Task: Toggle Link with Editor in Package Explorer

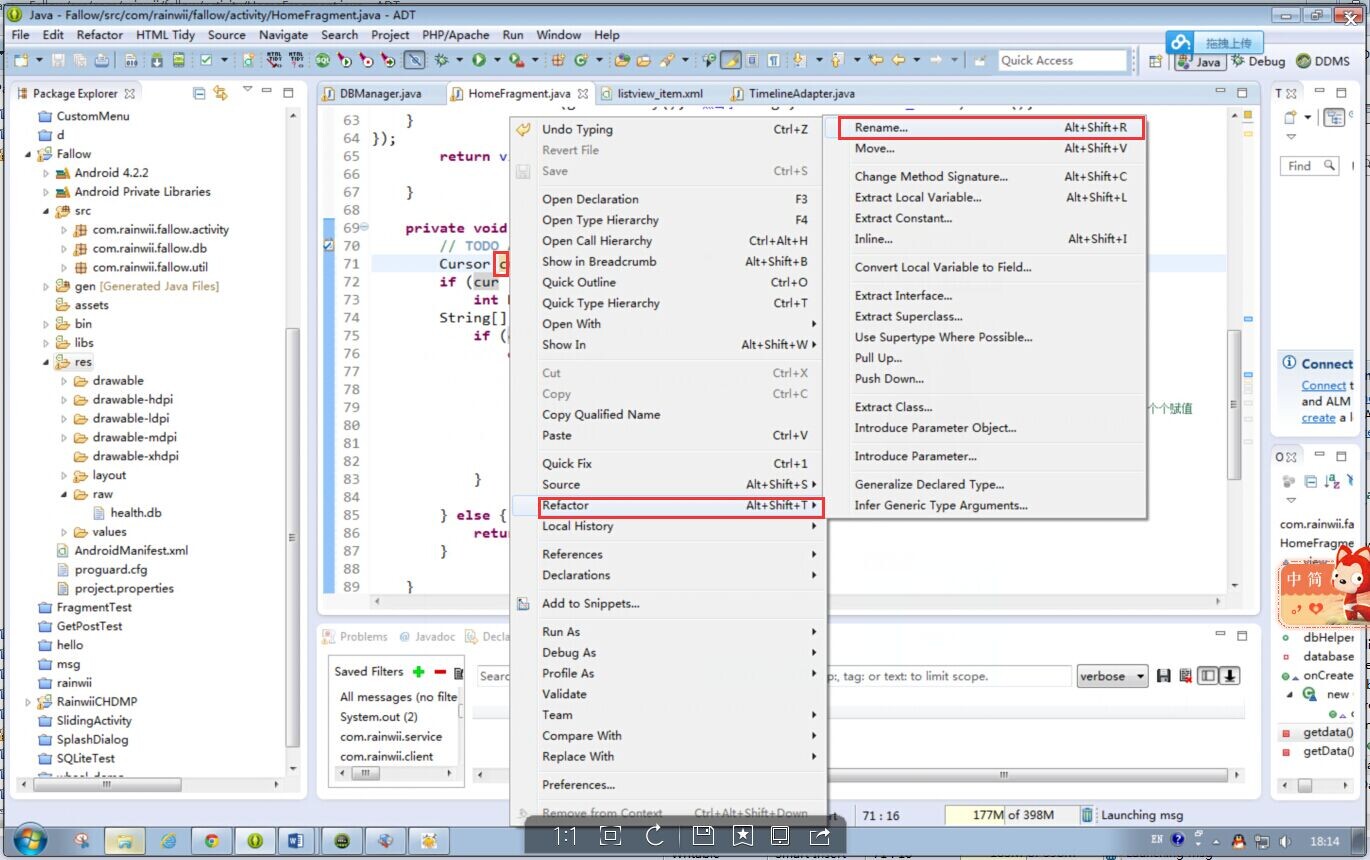Action: [221, 92]
